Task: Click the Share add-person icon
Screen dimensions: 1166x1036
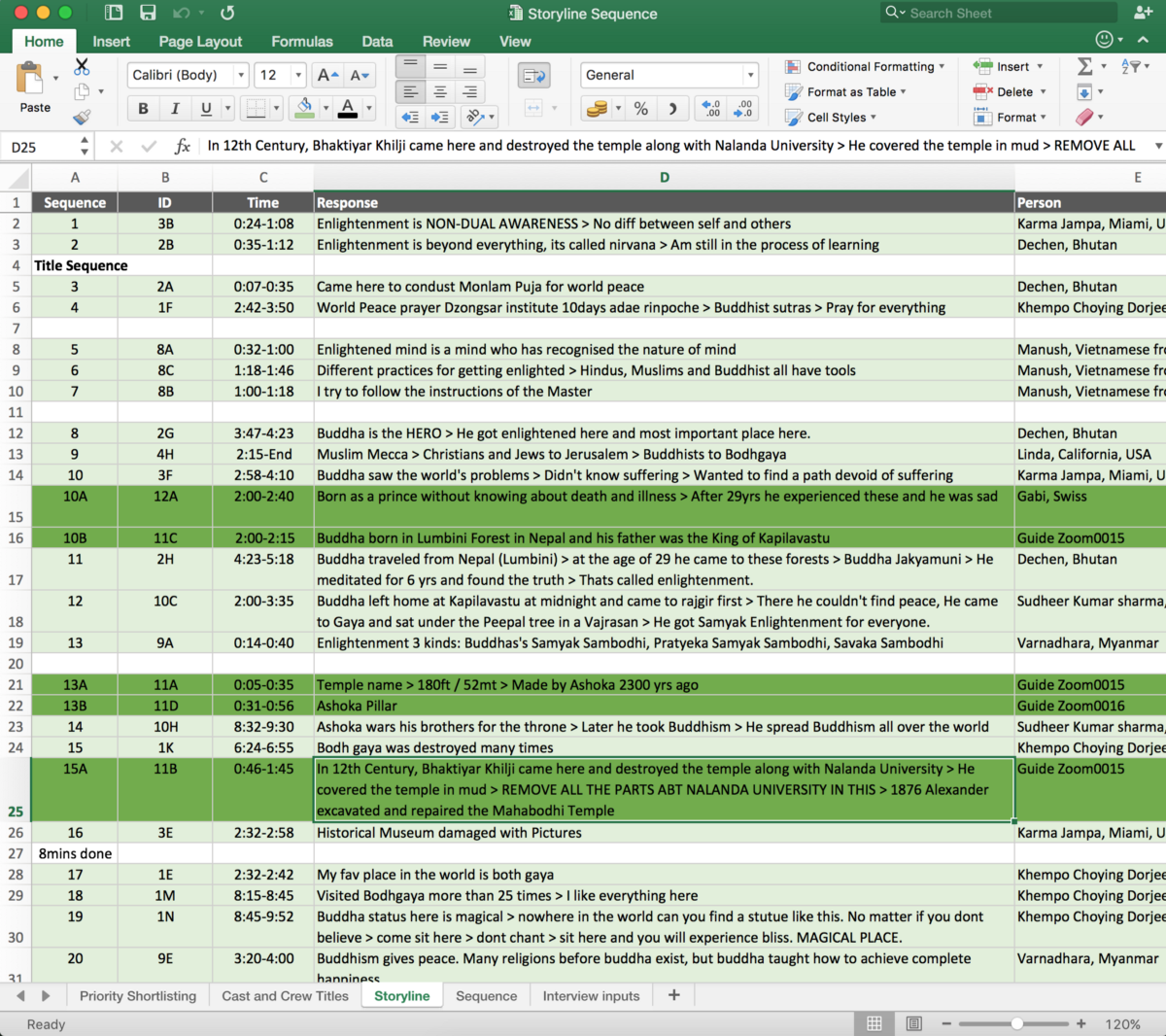Action: [1143, 13]
